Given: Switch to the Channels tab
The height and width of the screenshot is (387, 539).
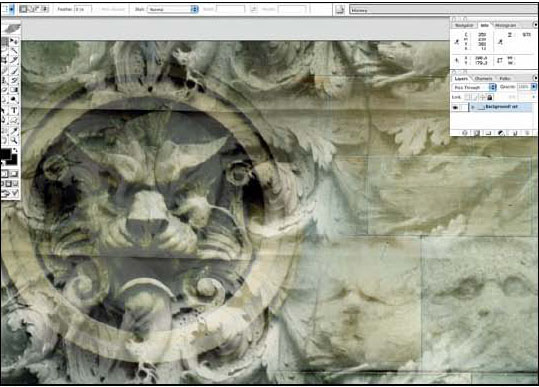Looking at the screenshot, I should [483, 79].
